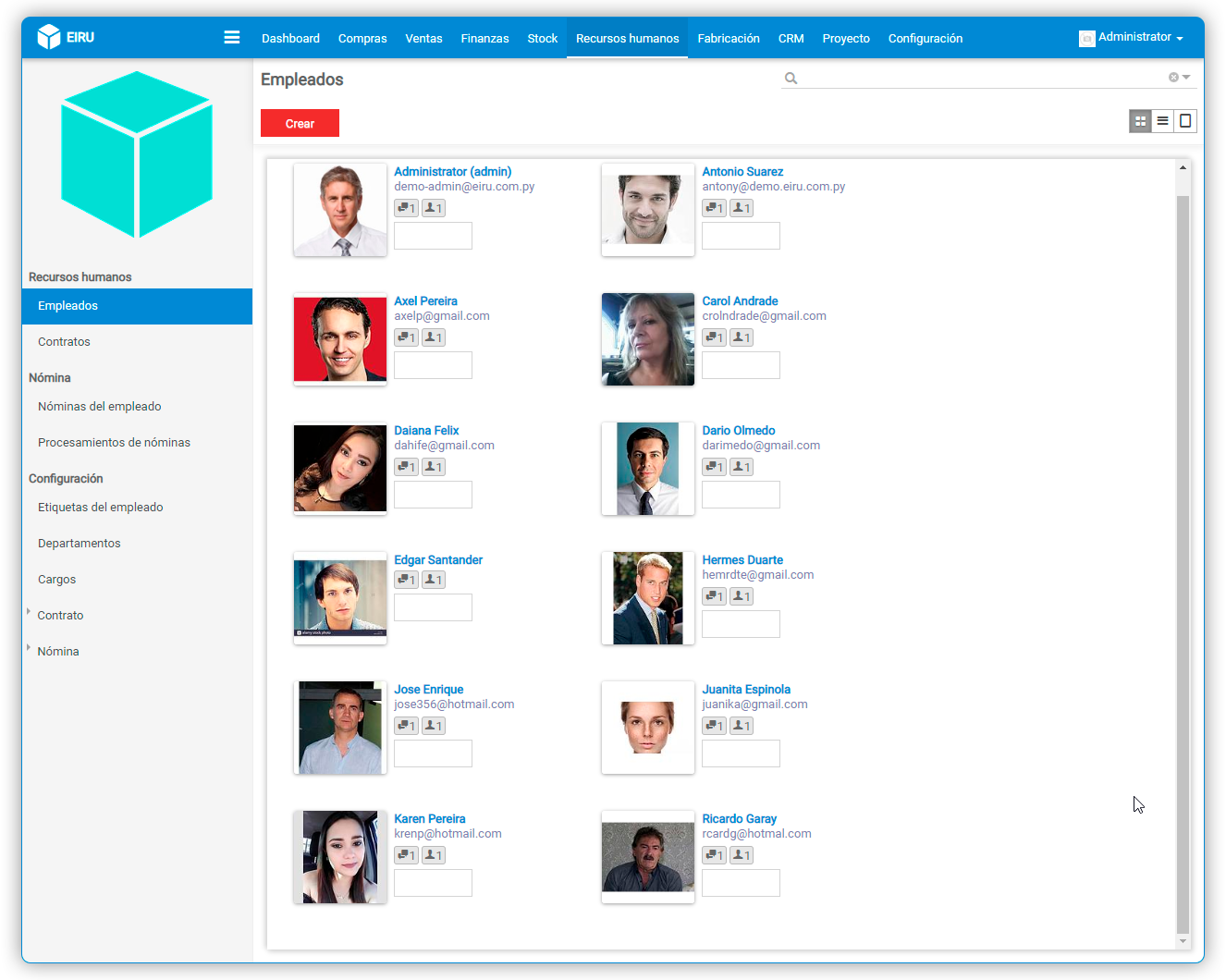This screenshot has height=980, width=1226.
Task: Open the Dashboard menu
Action: [x=290, y=38]
